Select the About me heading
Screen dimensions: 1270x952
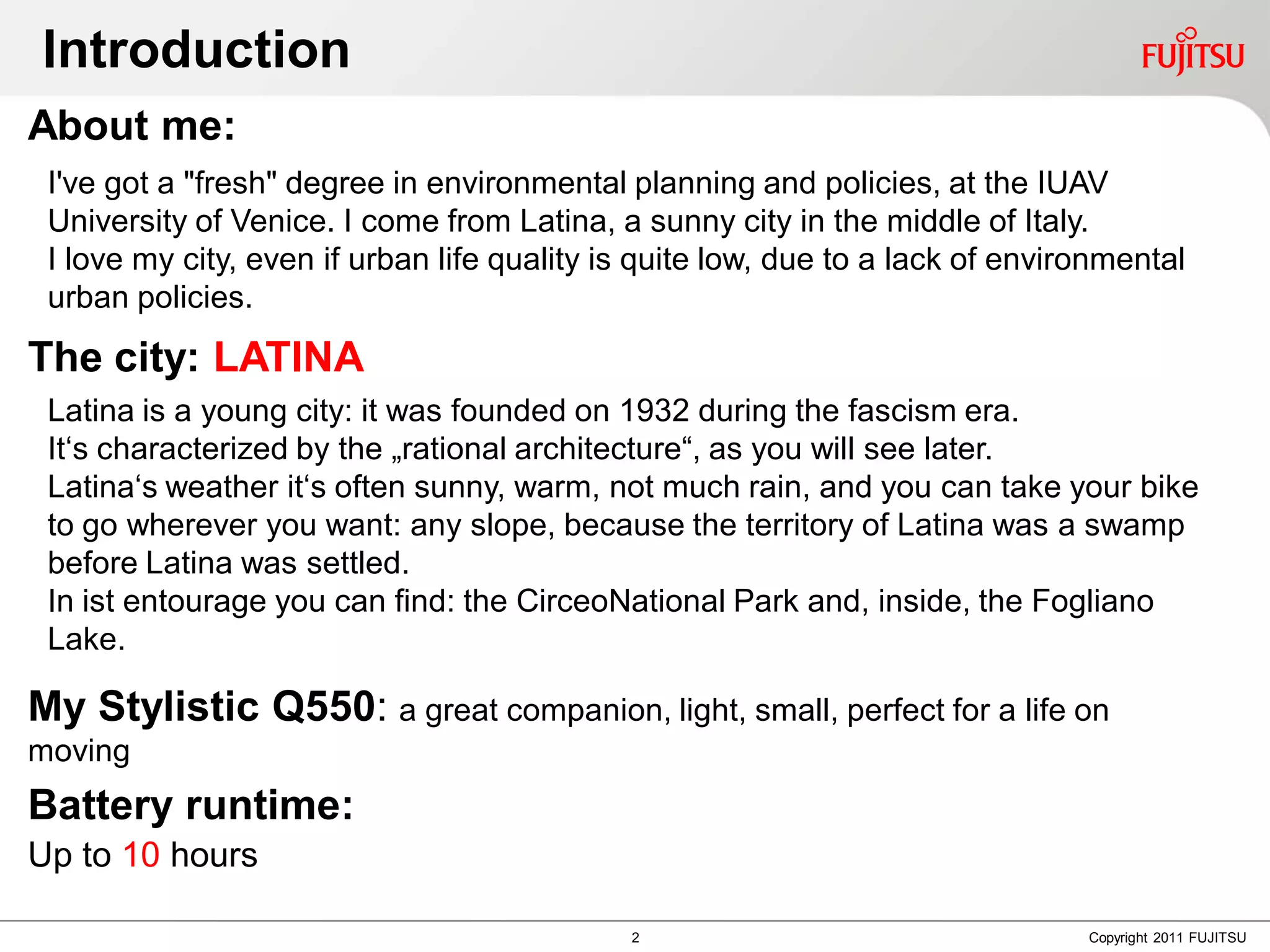[x=131, y=126]
